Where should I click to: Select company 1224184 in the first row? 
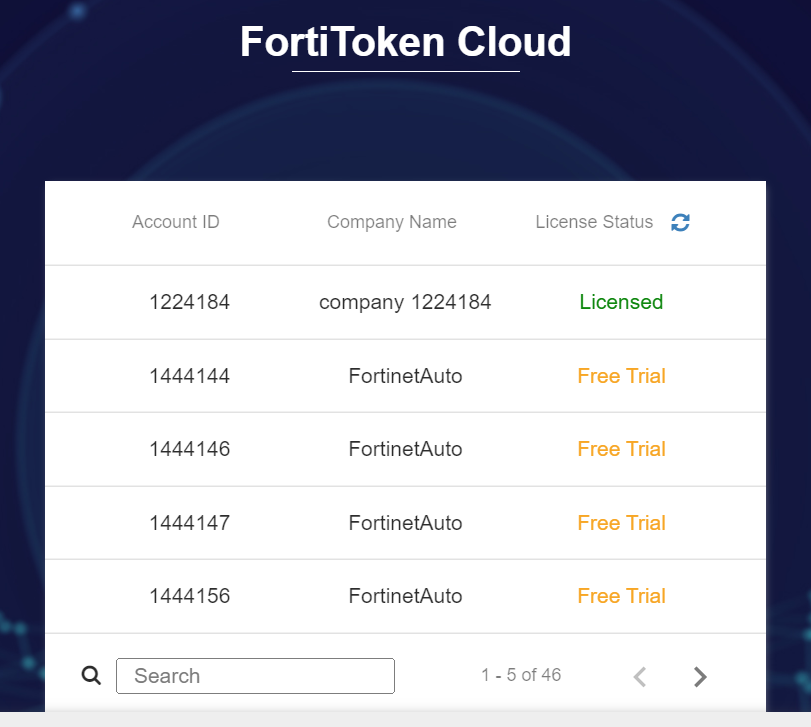point(404,302)
